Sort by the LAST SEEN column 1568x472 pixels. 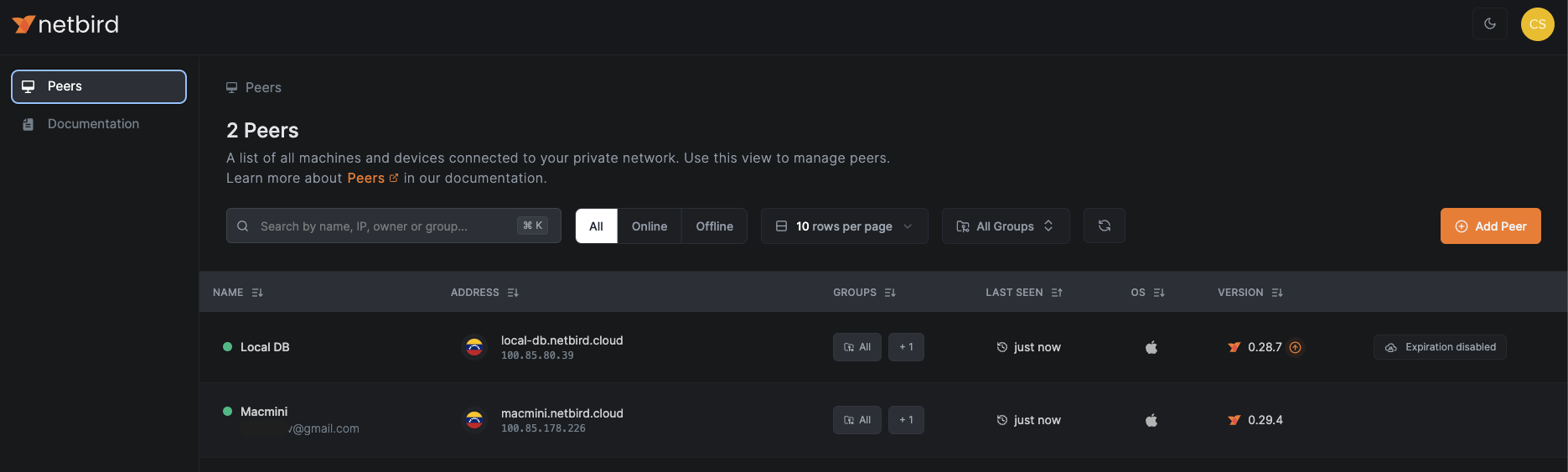(1023, 293)
